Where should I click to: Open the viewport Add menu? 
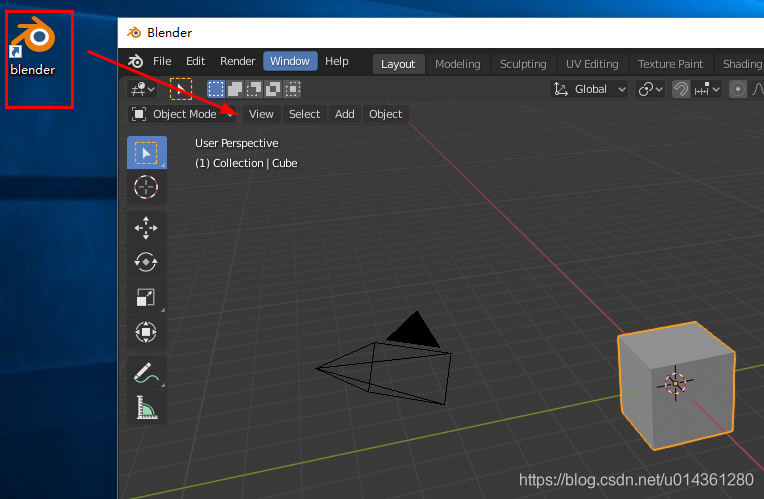pyautogui.click(x=344, y=114)
